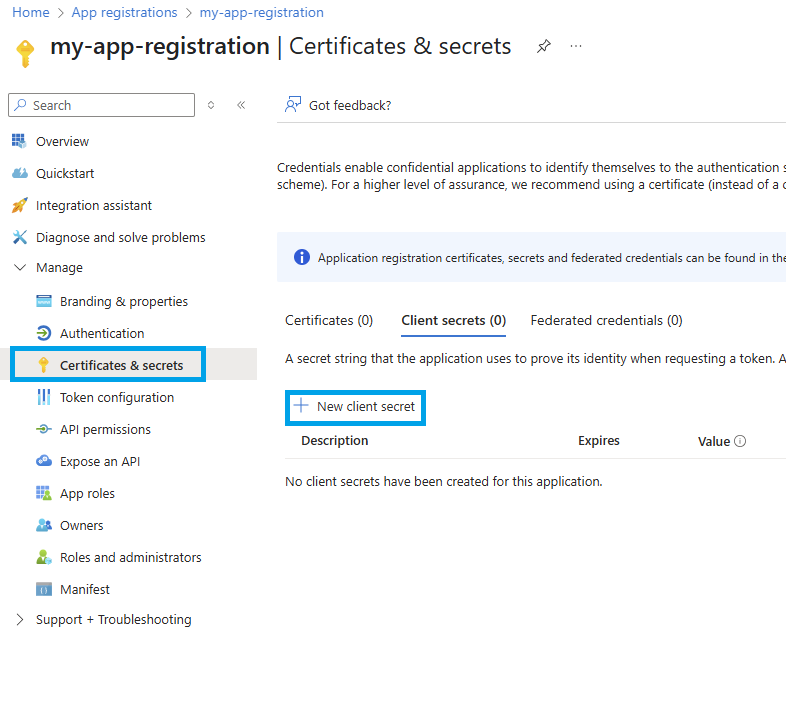Switch to the Certificates (0) tab
Screen dimensions: 786x705
pos(329,320)
